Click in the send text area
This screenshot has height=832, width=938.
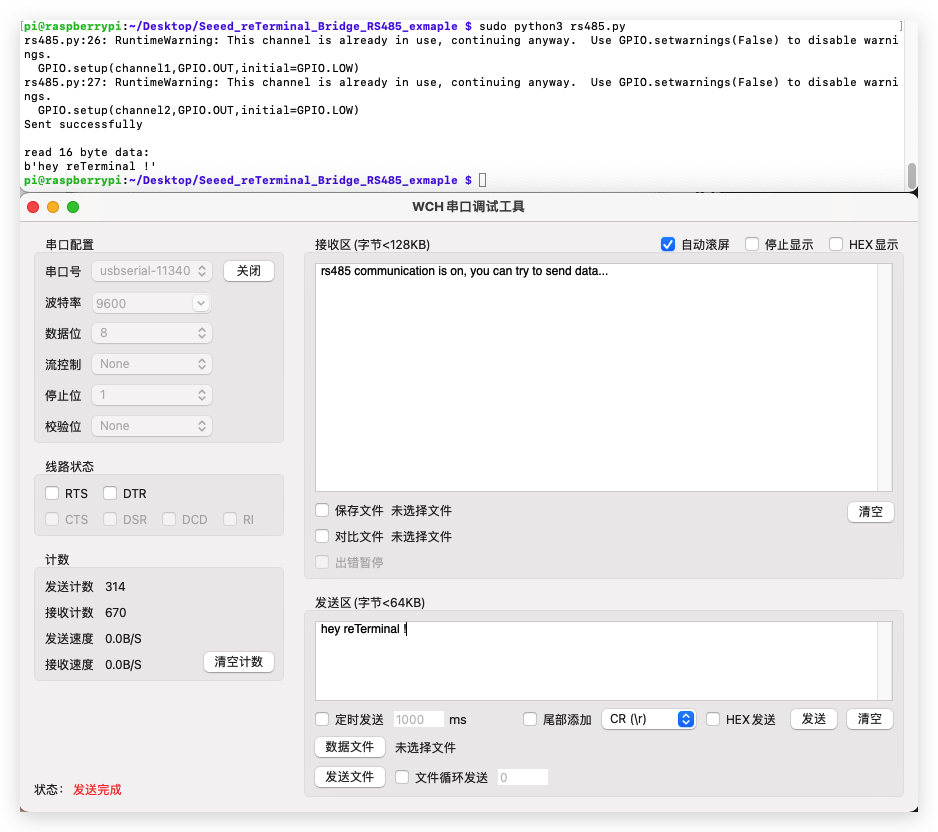596,661
